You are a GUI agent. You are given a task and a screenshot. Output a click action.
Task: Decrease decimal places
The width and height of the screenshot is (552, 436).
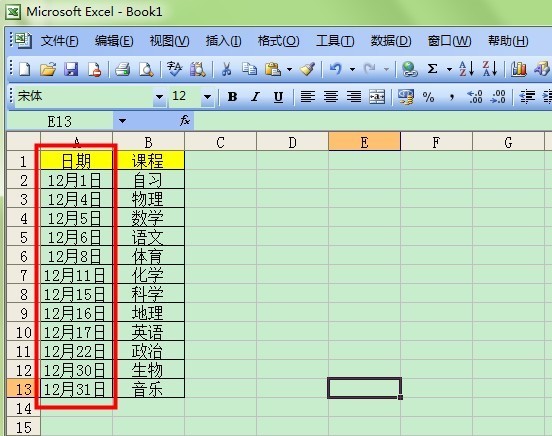click(498, 96)
